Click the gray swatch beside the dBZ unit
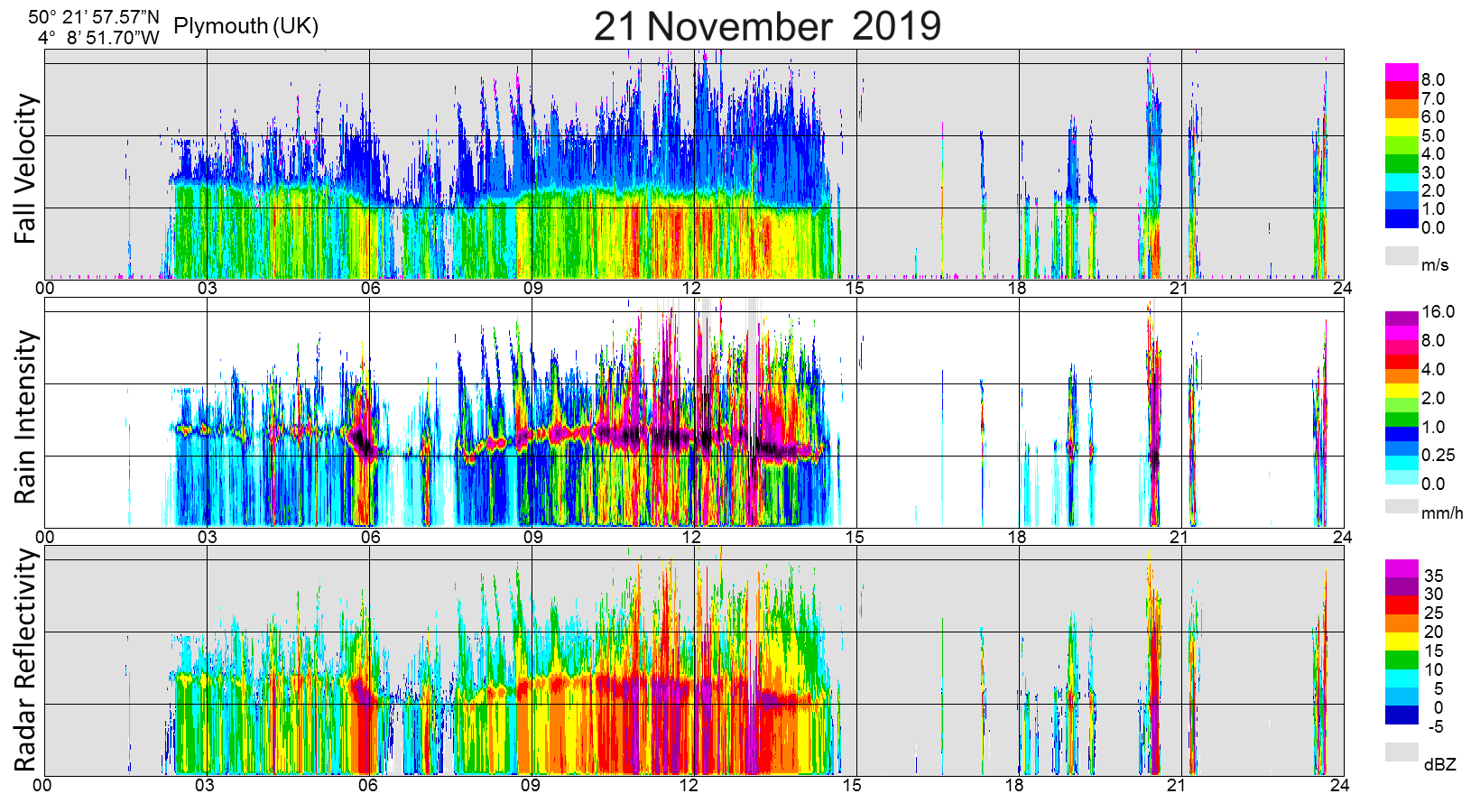The height and width of the screenshot is (812, 1480). click(1401, 752)
